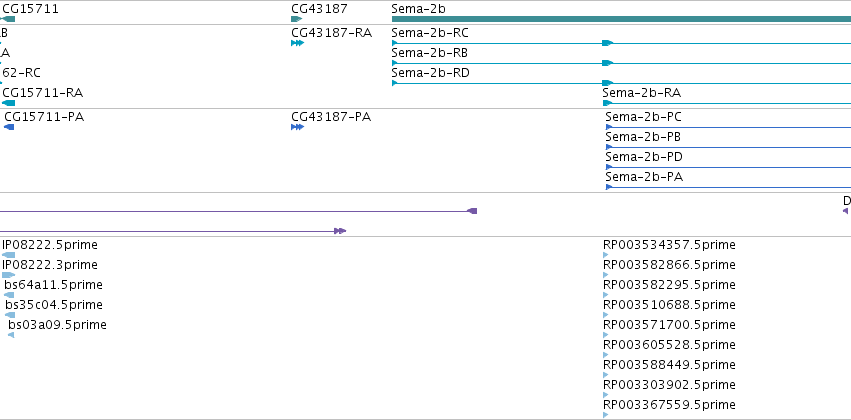This screenshot has width=851, height=420.
Task: Select the Sema-2b-RD transcript label
Action: pyautogui.click(x=430, y=73)
